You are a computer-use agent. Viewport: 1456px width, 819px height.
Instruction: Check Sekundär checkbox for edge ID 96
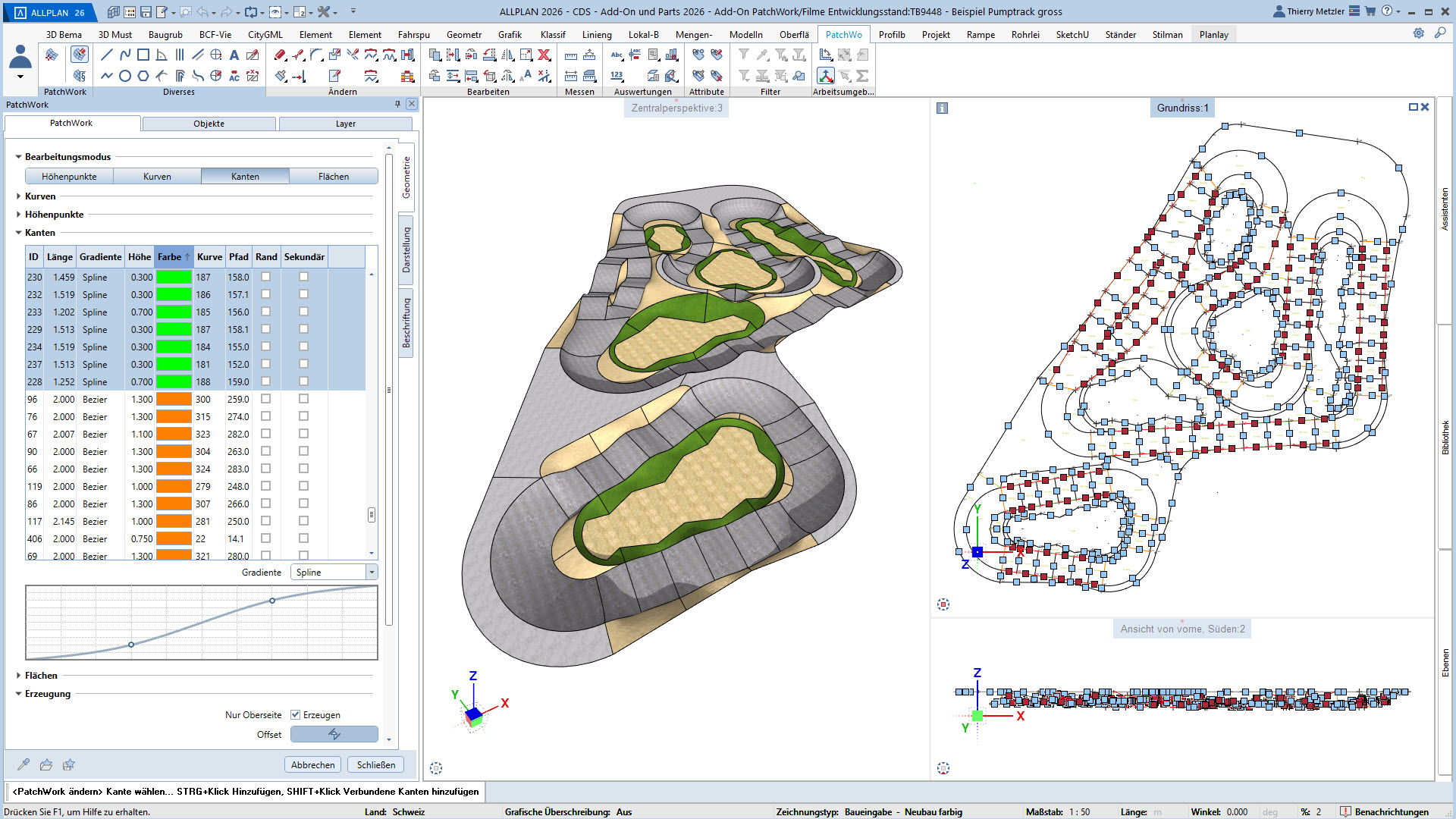pyautogui.click(x=303, y=399)
